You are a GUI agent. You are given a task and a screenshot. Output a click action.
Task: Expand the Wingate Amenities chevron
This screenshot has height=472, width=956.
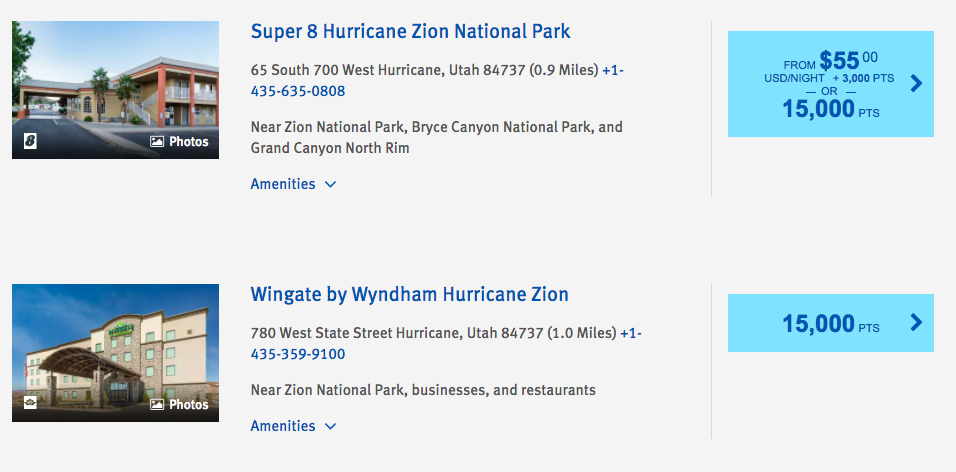click(x=330, y=426)
